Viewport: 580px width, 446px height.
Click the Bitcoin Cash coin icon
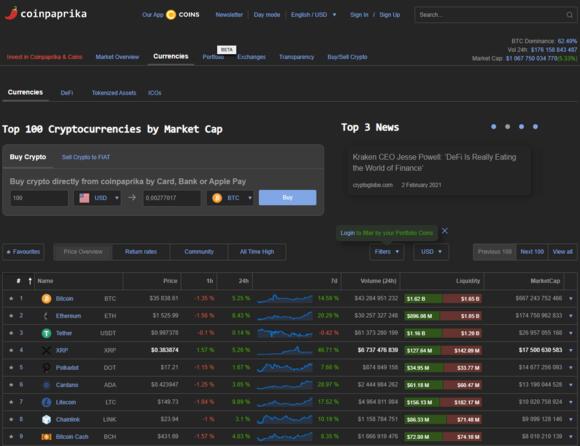click(x=46, y=437)
